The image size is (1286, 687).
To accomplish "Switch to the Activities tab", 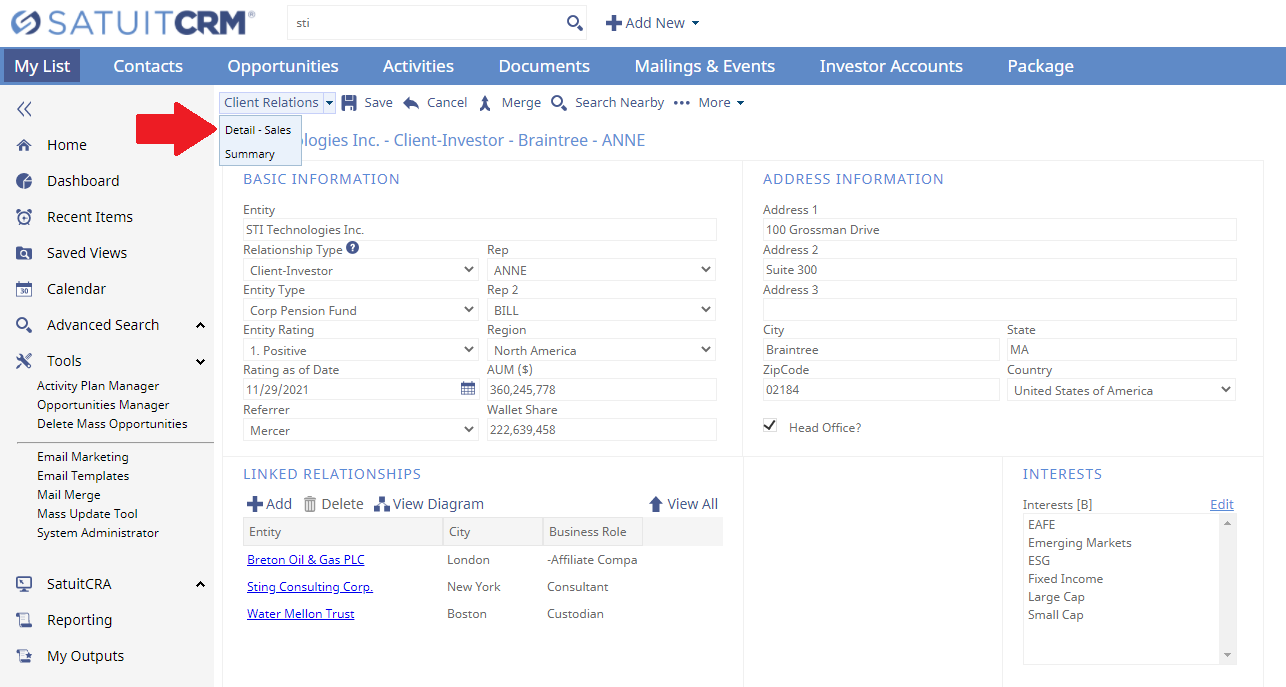I will 418,66.
